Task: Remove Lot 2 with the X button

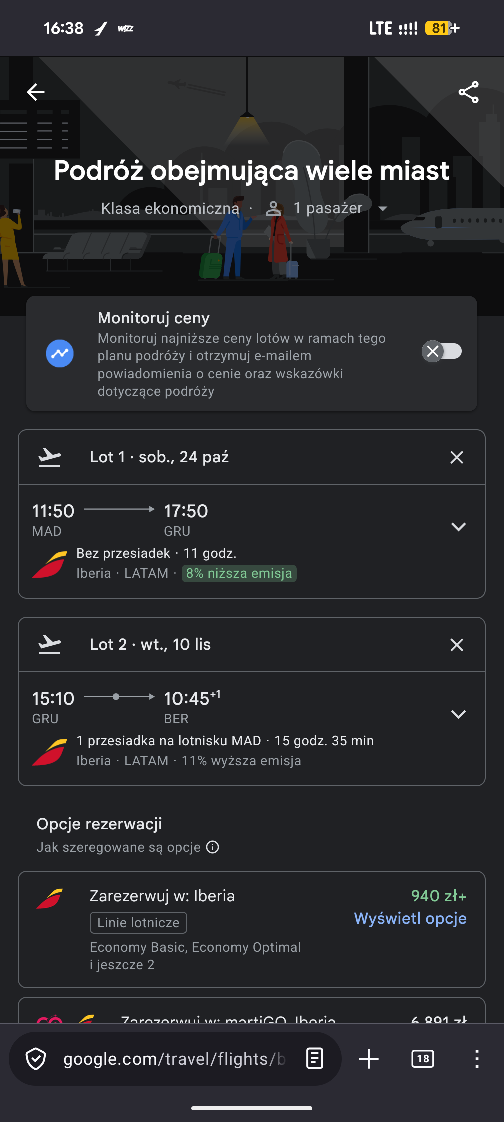Action: tap(457, 645)
